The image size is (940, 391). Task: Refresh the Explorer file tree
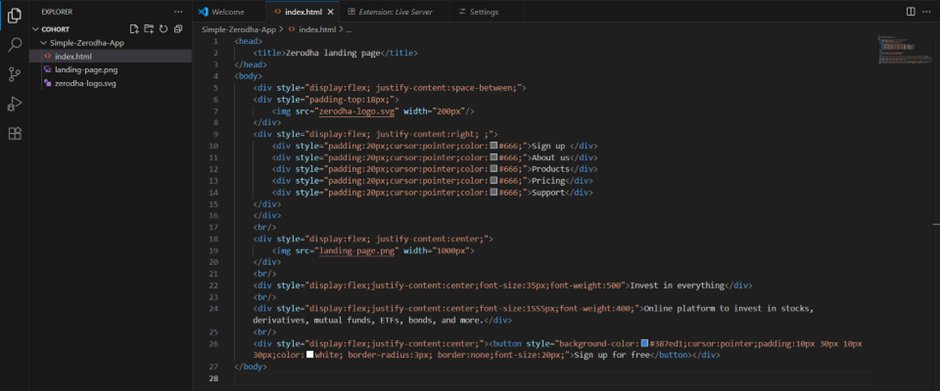(163, 29)
